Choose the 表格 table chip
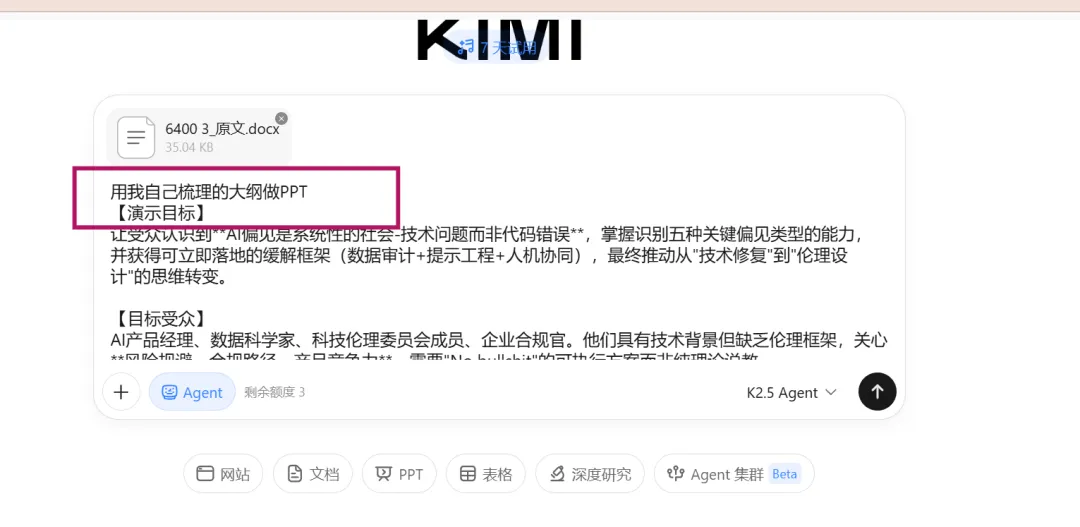The image size is (1080, 527). pos(486,473)
